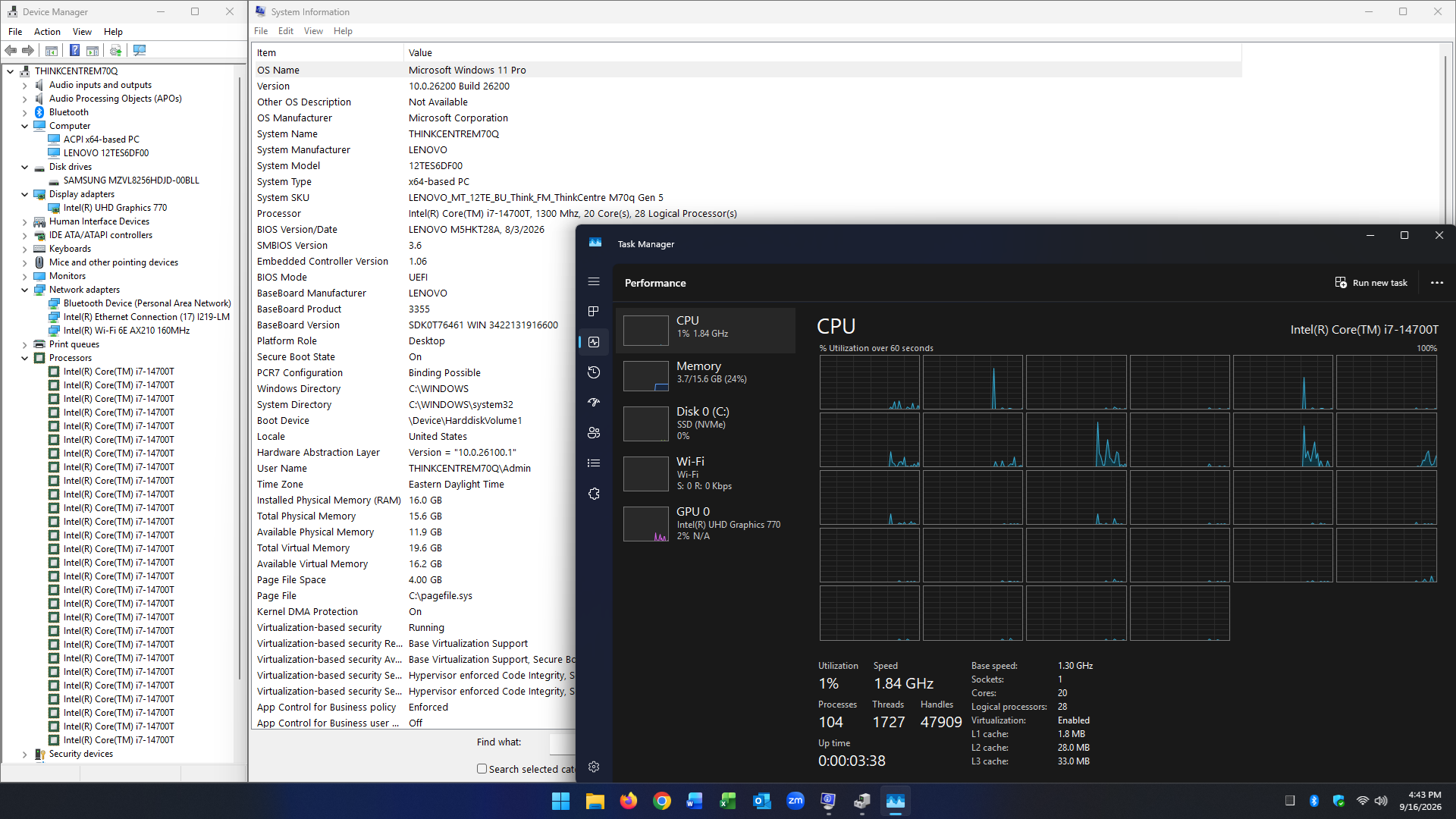Open View menu in Device Manager
The image size is (1456, 819).
82,32
